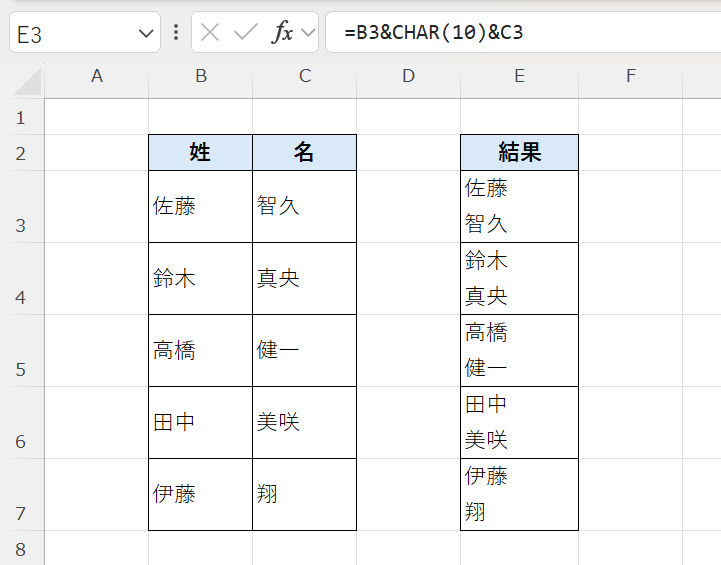This screenshot has width=721, height=565.
Task: Select column B header
Action: [201, 76]
